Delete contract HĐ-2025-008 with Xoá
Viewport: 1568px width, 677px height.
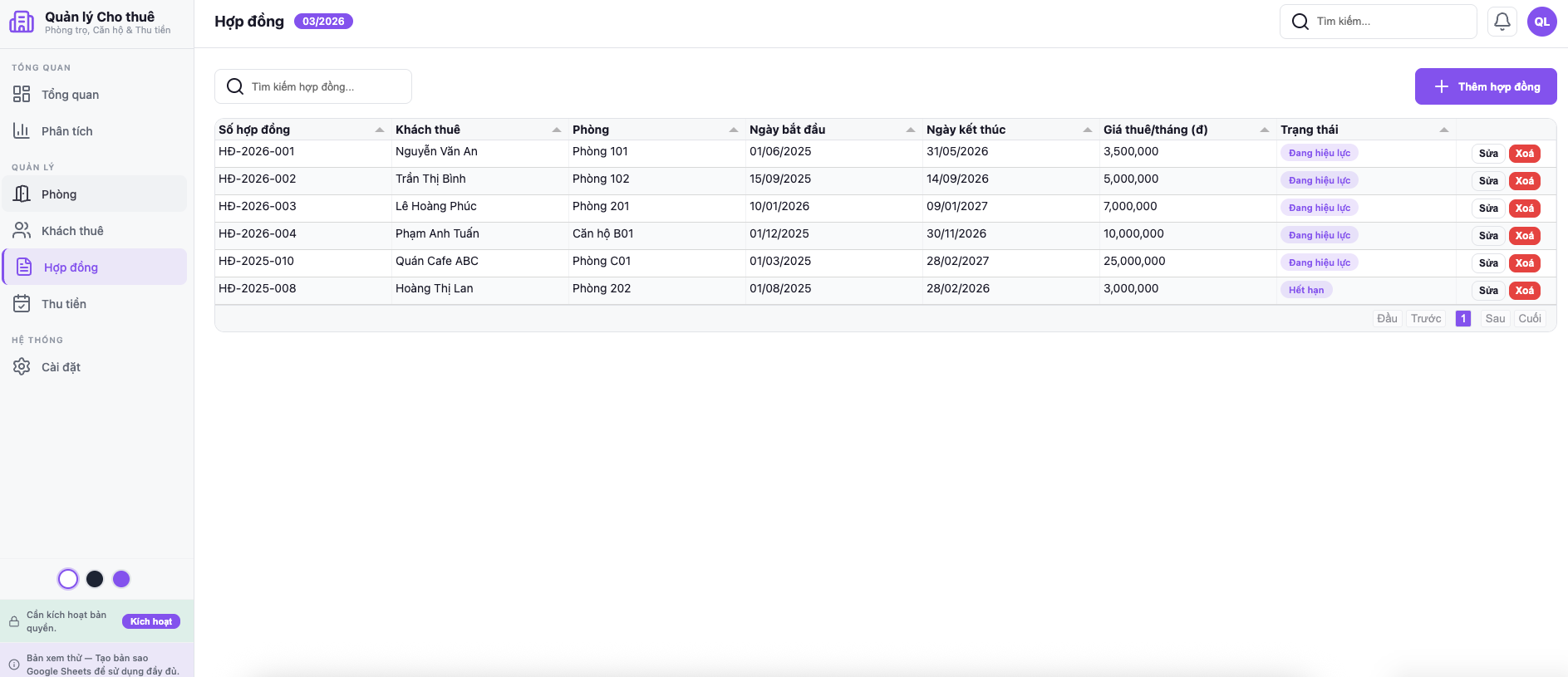1524,291
